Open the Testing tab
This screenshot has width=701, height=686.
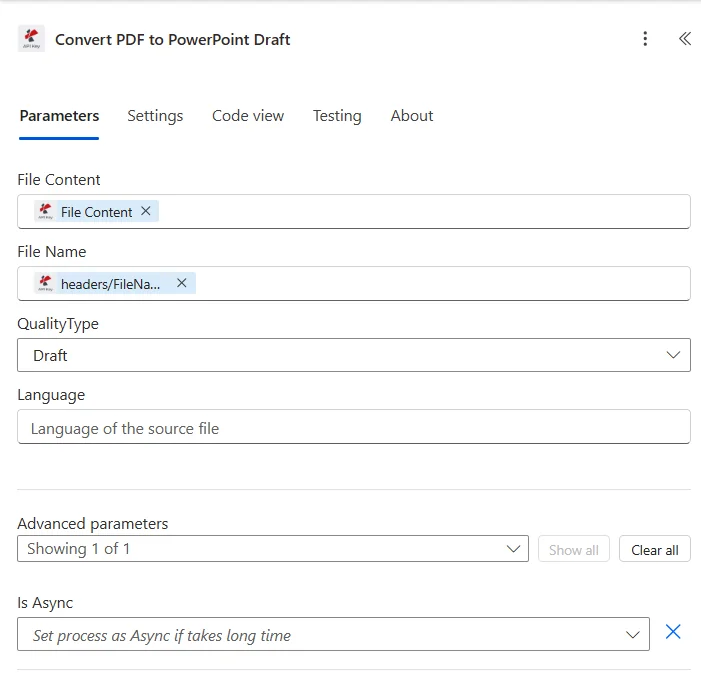[337, 116]
